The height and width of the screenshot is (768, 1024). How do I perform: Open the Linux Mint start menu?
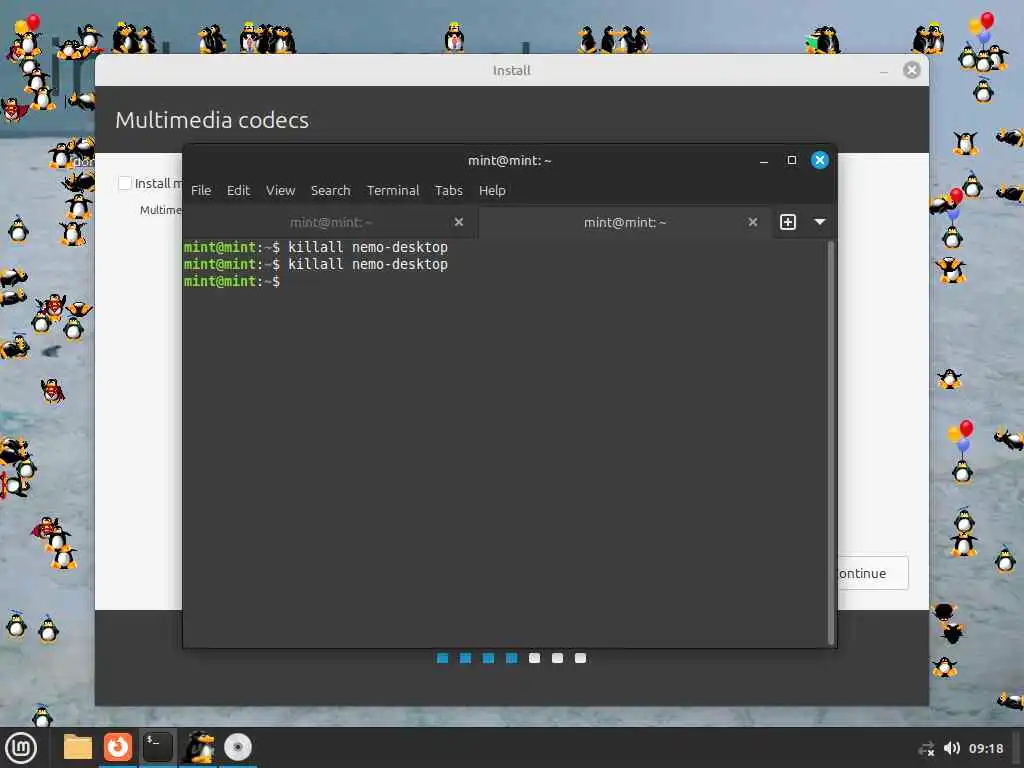tap(21, 748)
